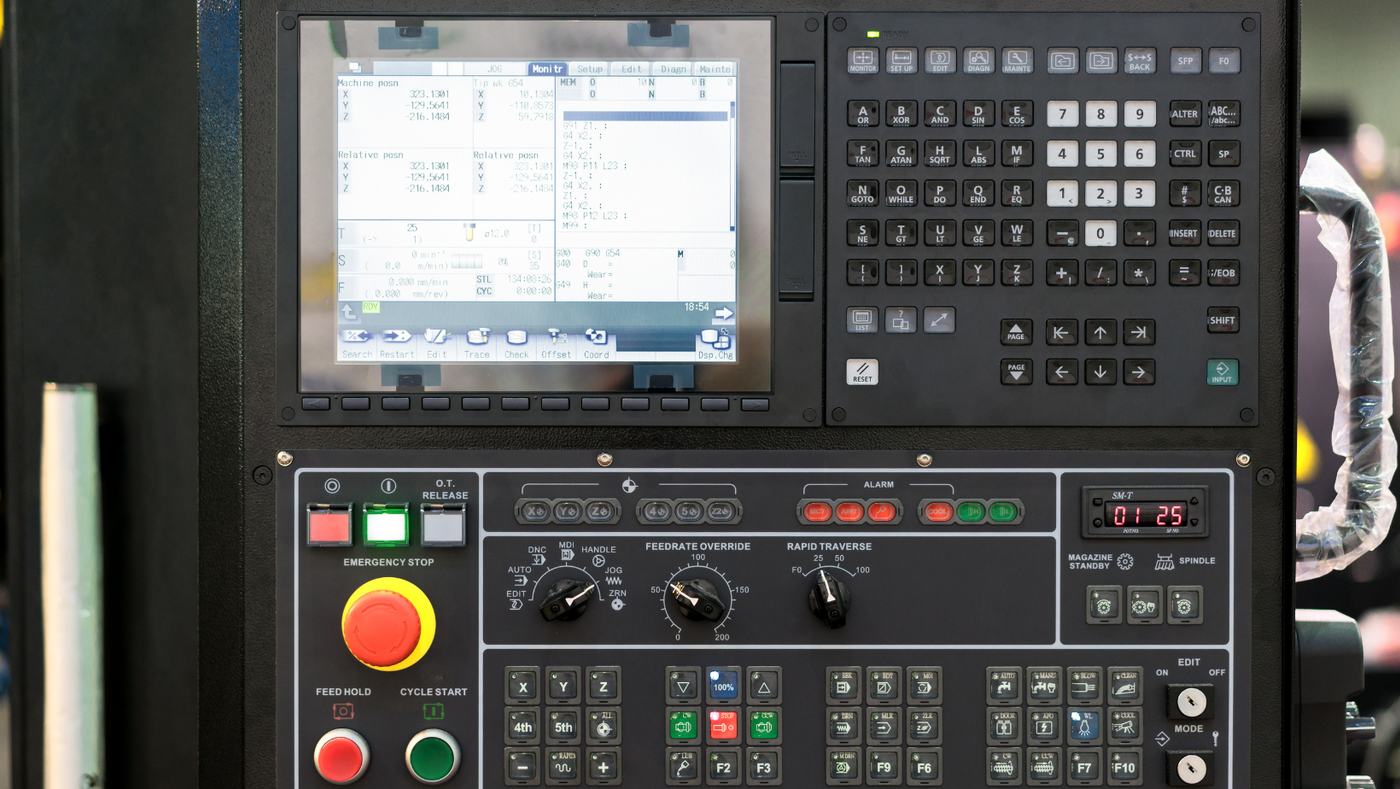Push the S↔S BACK key
The image size is (1400, 789).
pos(1139,60)
